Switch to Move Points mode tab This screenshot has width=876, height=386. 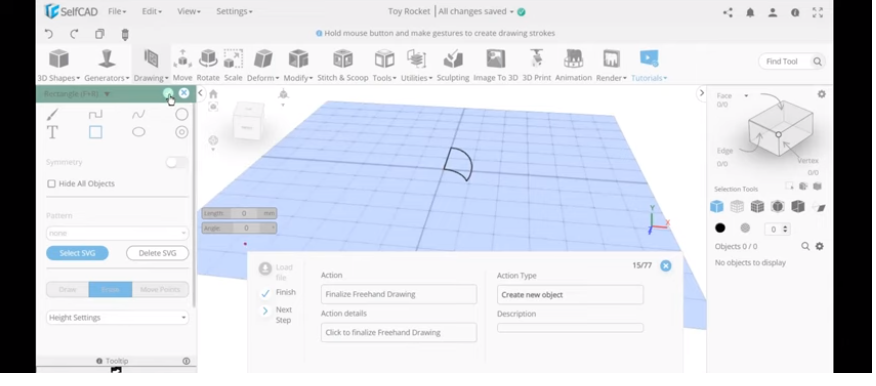click(x=160, y=289)
